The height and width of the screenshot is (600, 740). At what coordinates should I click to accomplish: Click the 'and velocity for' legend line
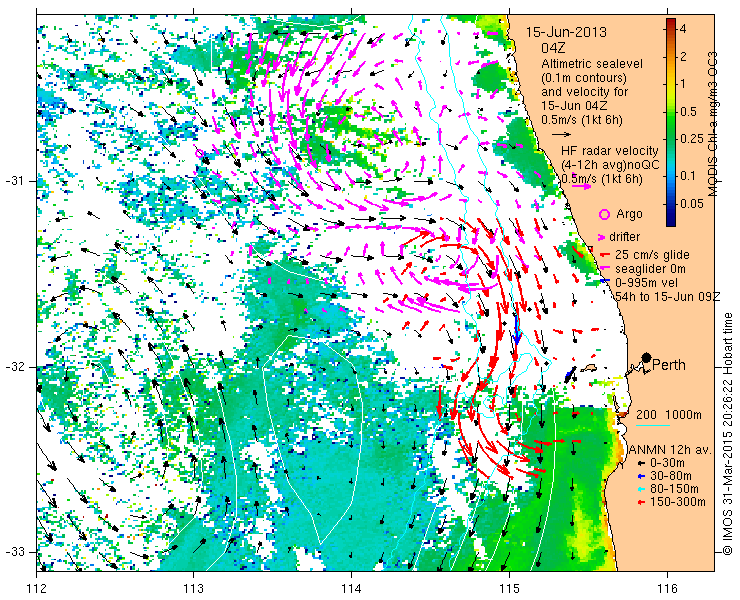pos(585,92)
